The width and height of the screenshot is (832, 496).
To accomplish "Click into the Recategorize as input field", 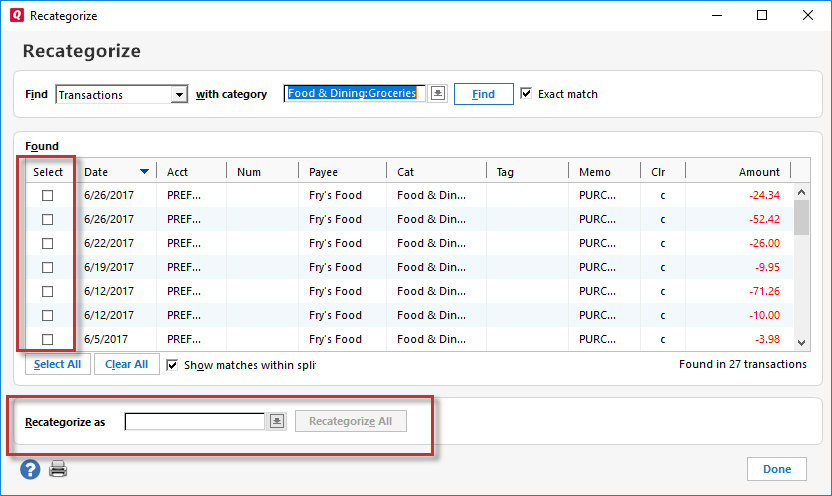I will pos(195,421).
